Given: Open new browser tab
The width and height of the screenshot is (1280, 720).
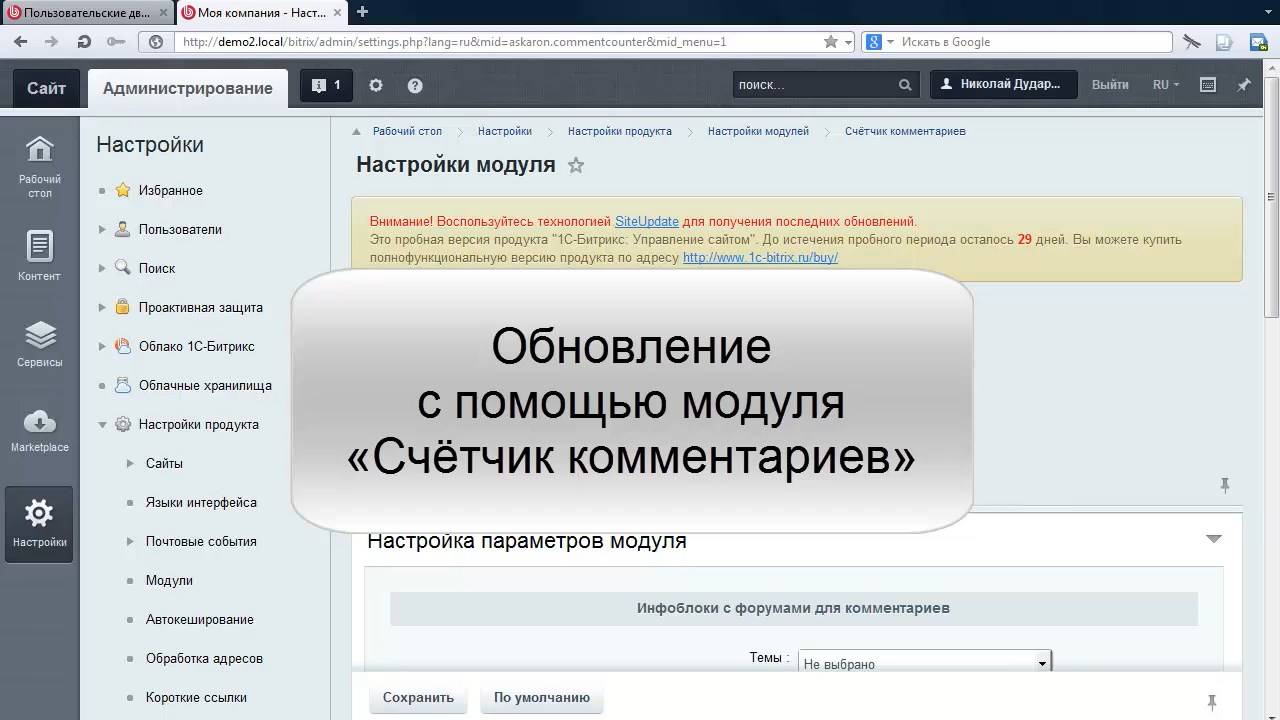Looking at the screenshot, I should pos(362,12).
